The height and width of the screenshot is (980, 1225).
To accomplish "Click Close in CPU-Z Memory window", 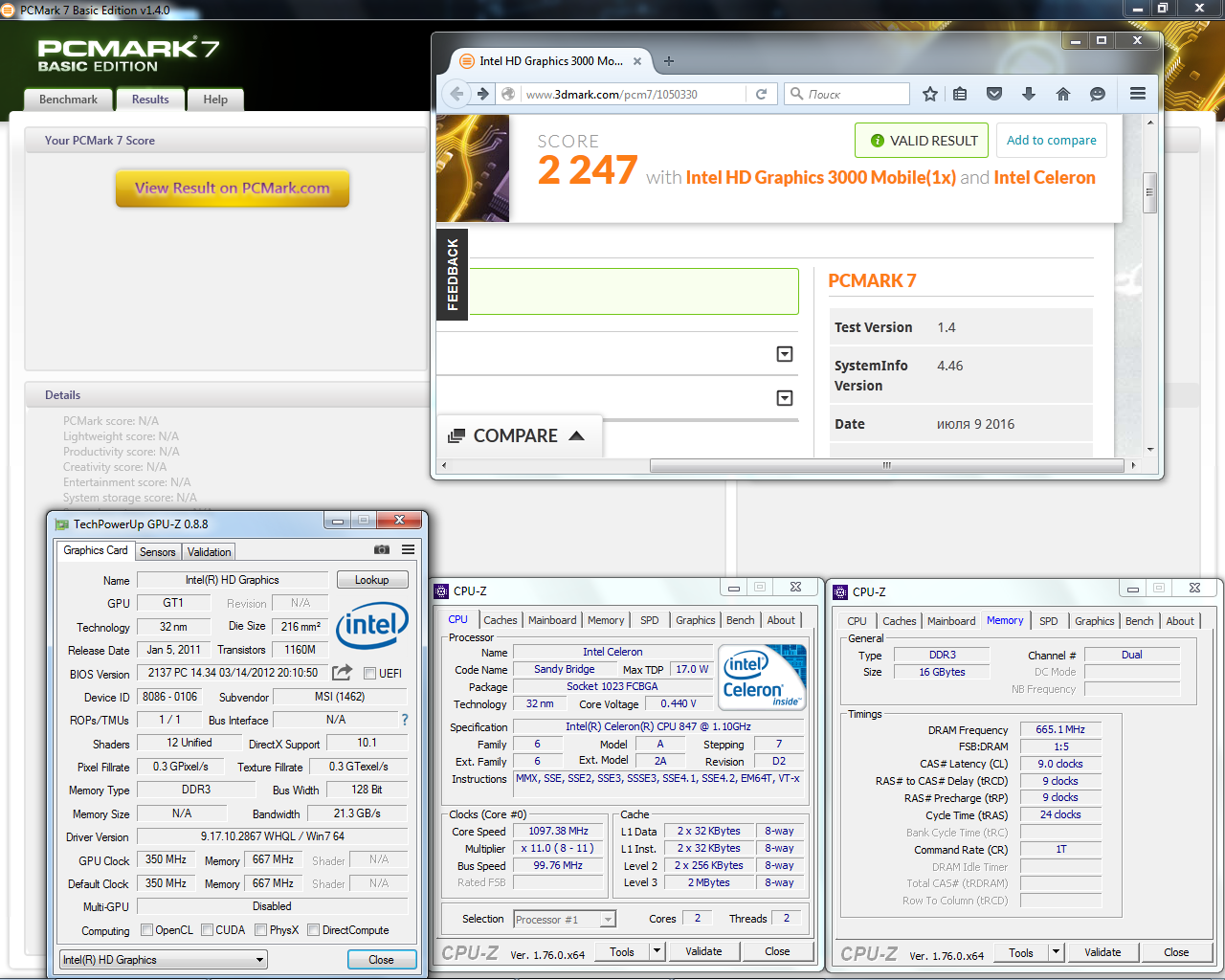I will (1176, 952).
